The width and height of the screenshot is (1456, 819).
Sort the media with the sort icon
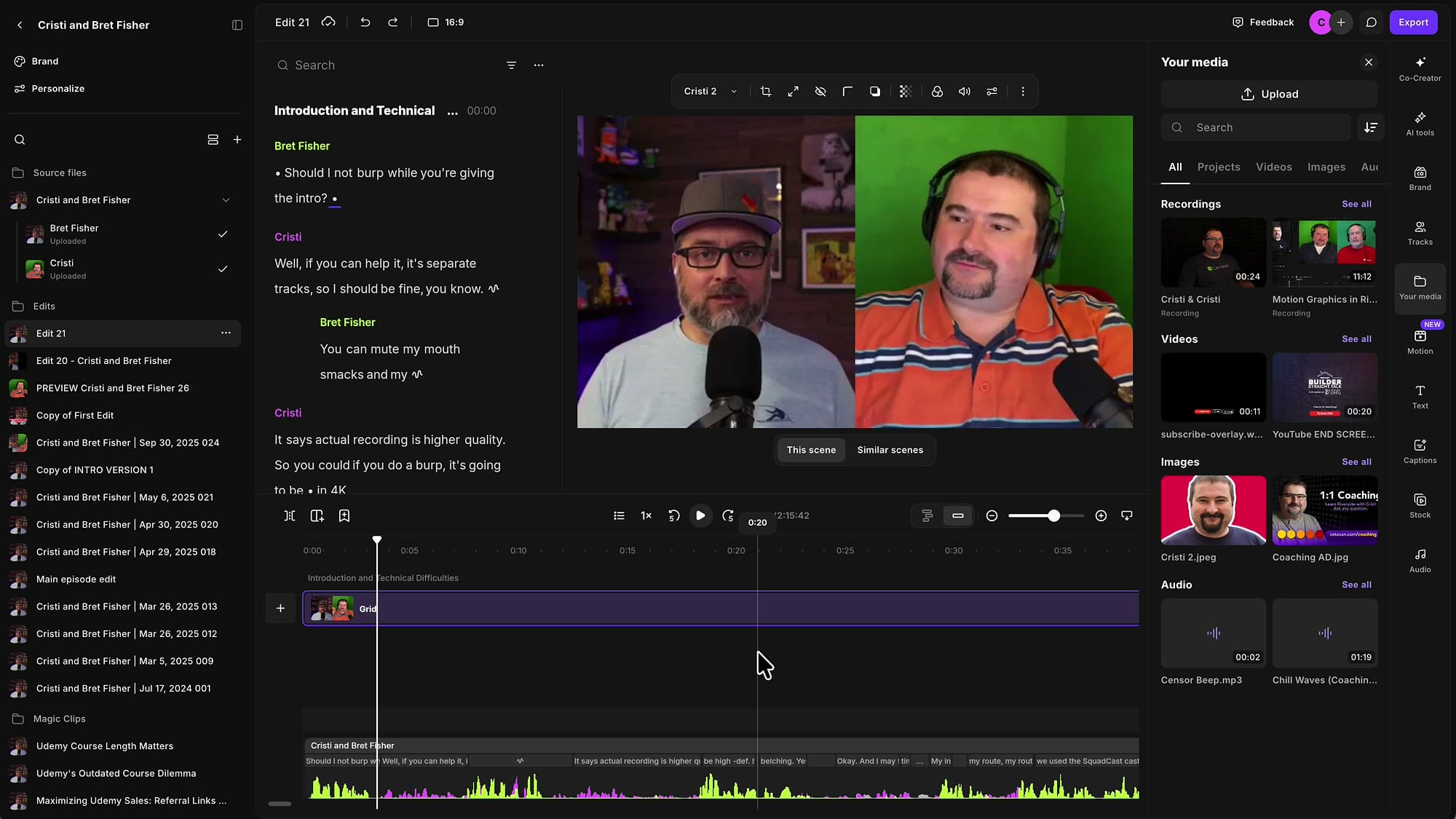(x=1371, y=127)
